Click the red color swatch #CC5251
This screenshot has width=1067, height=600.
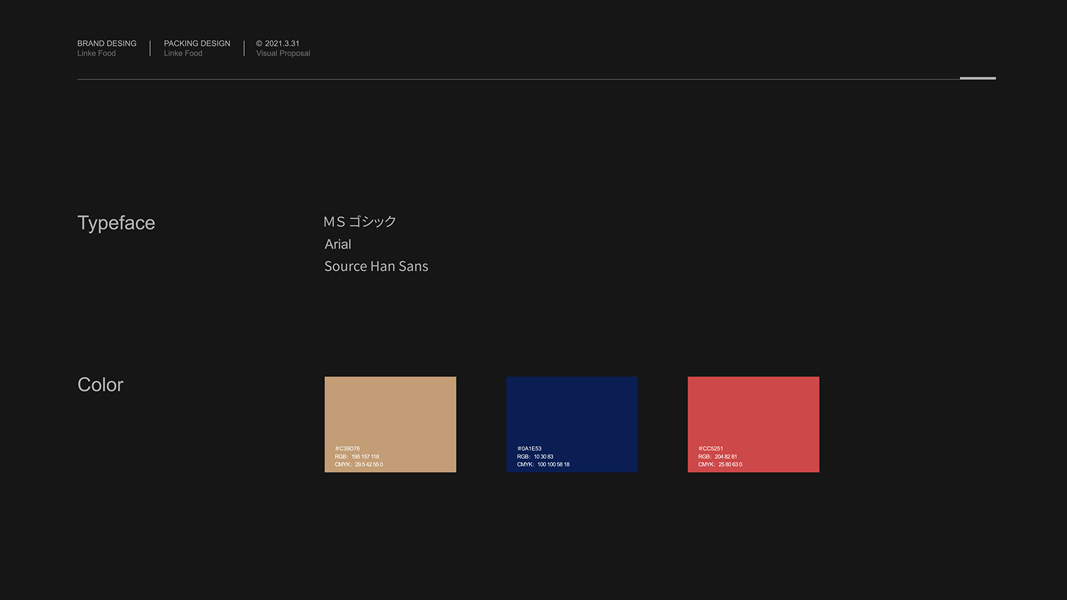[x=753, y=424]
